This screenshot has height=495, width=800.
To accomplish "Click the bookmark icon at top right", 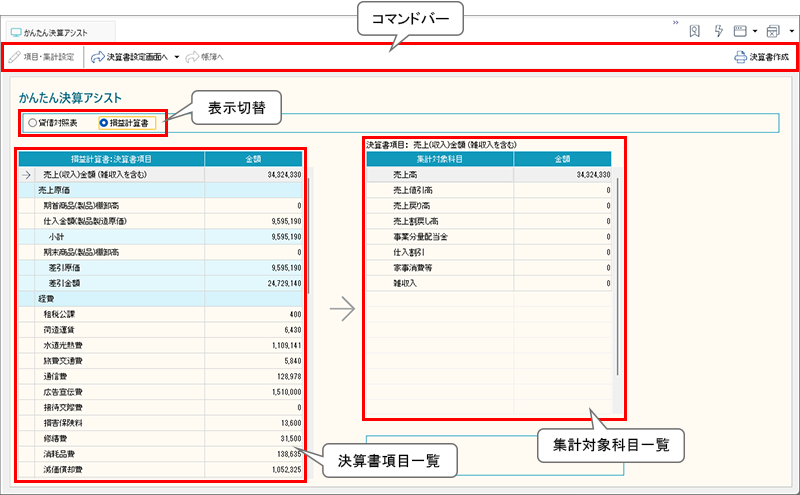I will (694, 31).
